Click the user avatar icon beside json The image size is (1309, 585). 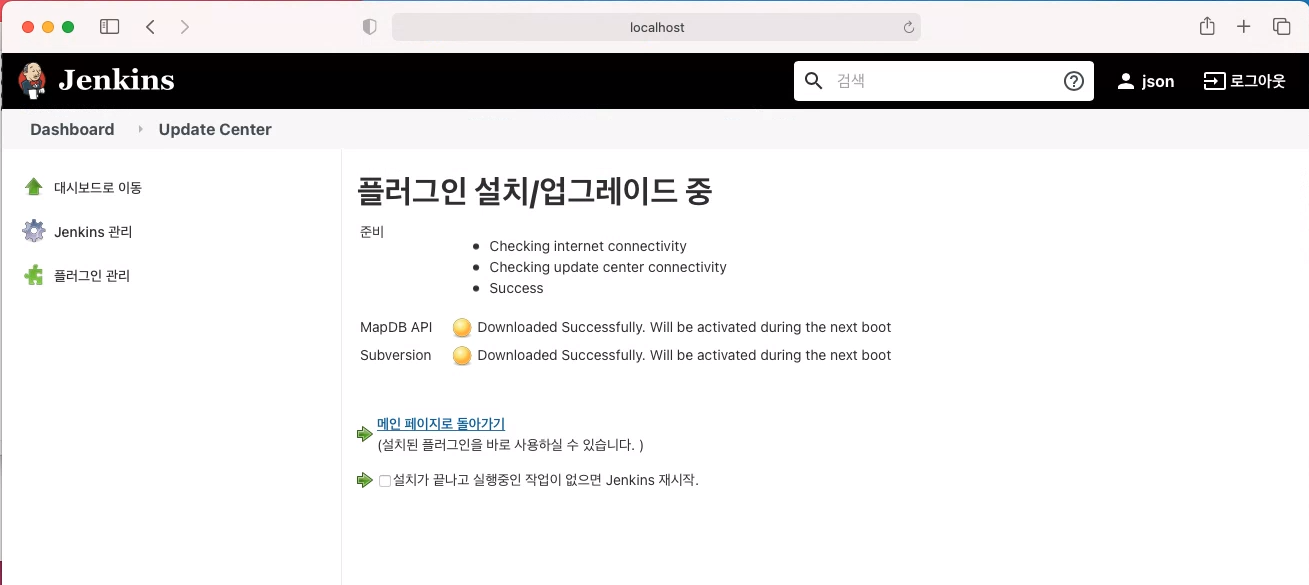[x=1126, y=81]
